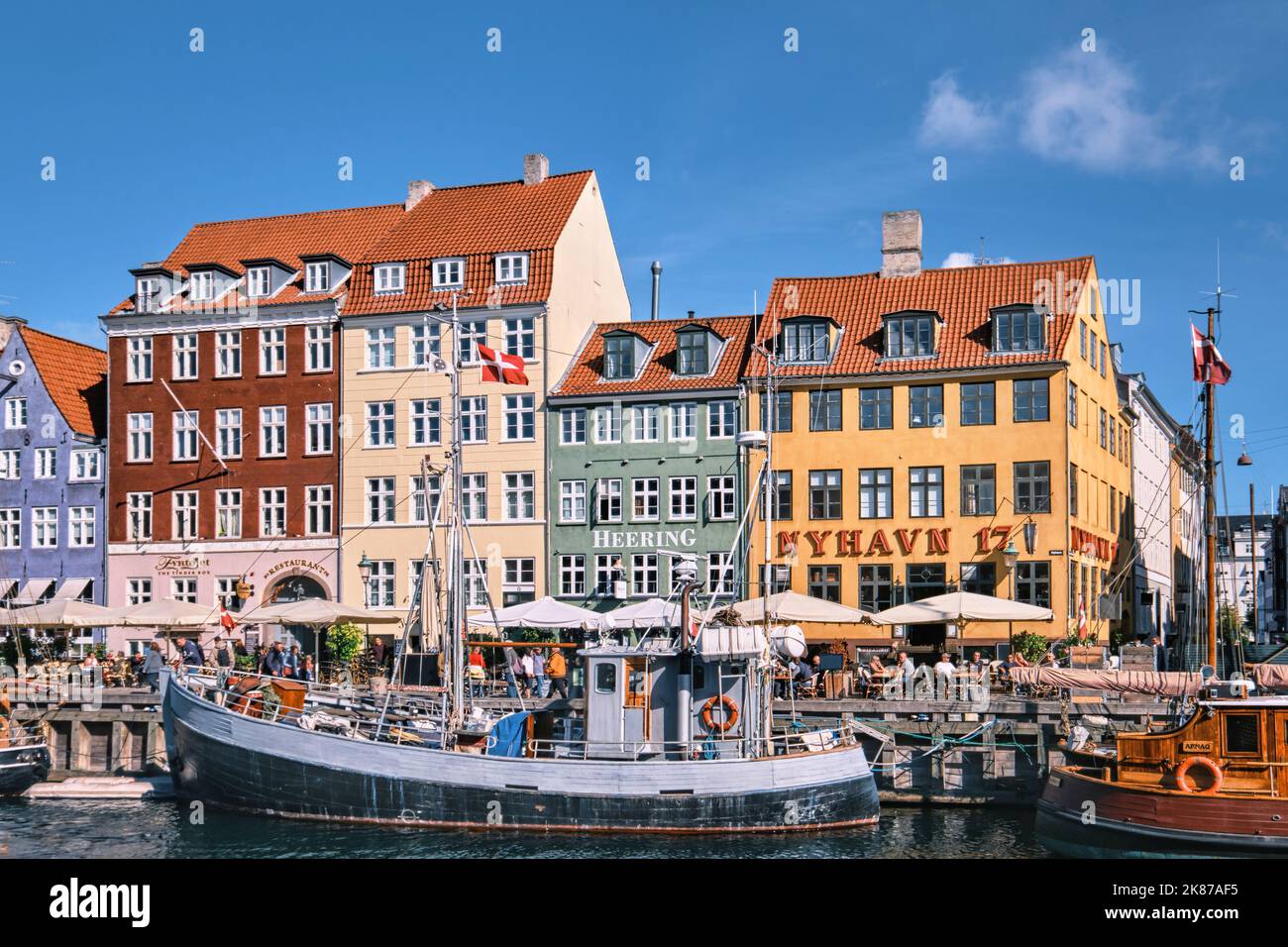Viewport: 1288px width, 947px height.
Task: Click the "HEERING" sign on the green building
Action: (644, 538)
